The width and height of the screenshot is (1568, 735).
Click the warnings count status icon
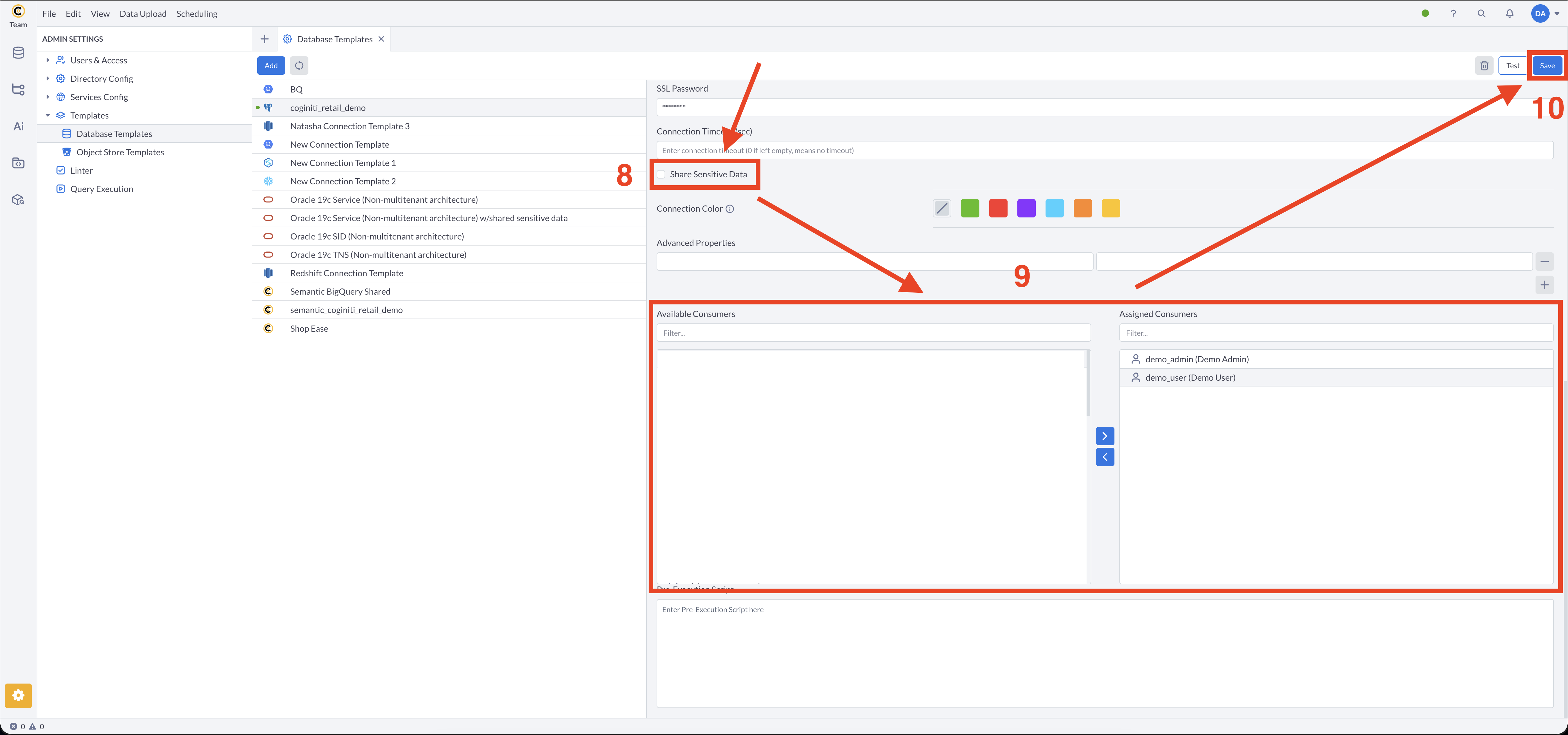point(32,726)
